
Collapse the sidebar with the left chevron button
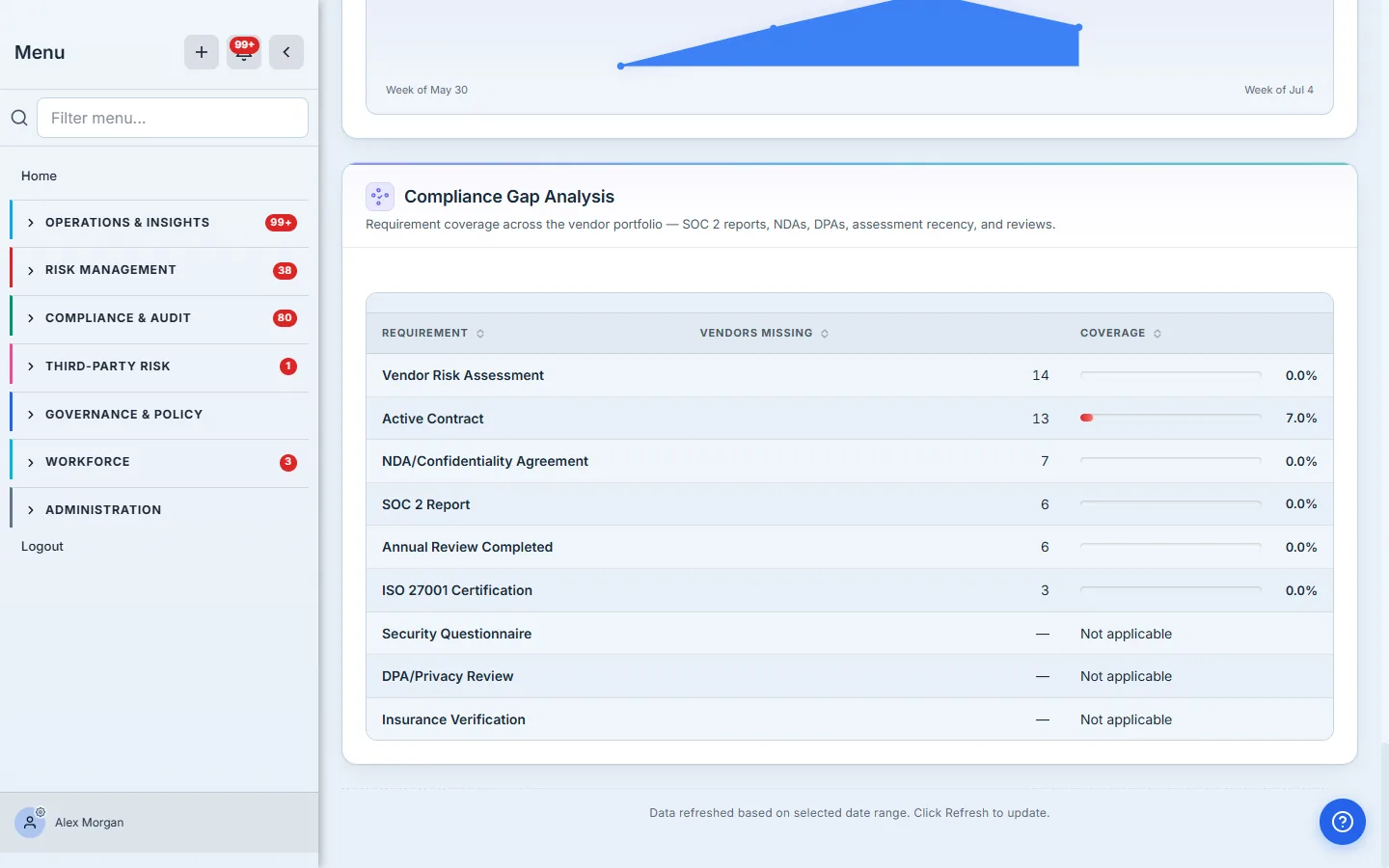(286, 52)
